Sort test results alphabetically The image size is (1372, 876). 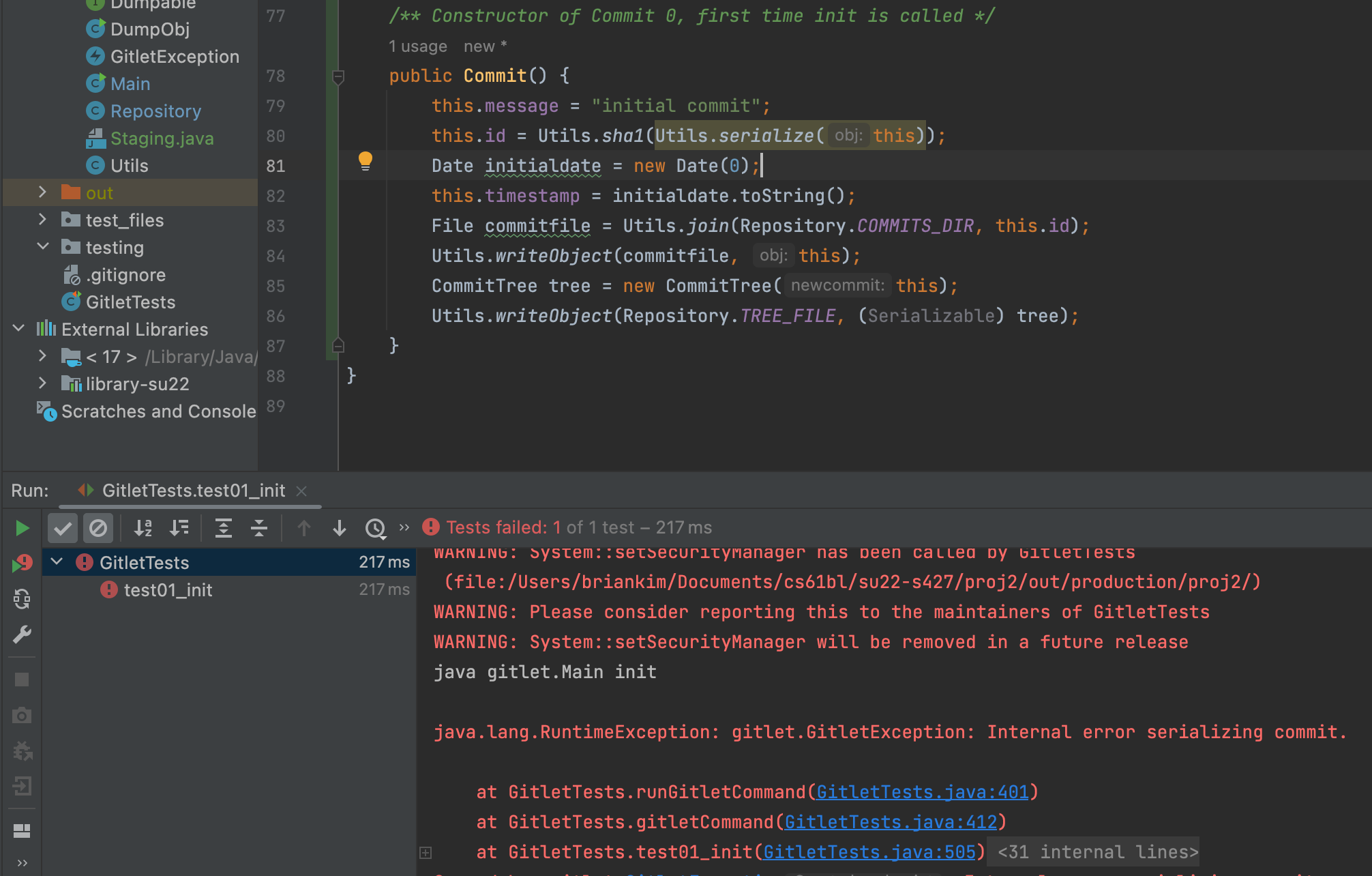pyautogui.click(x=143, y=528)
